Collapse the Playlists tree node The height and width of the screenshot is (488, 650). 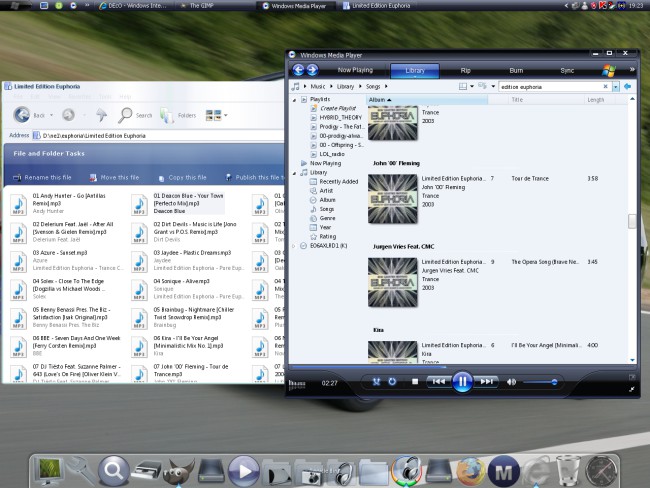pos(294,100)
